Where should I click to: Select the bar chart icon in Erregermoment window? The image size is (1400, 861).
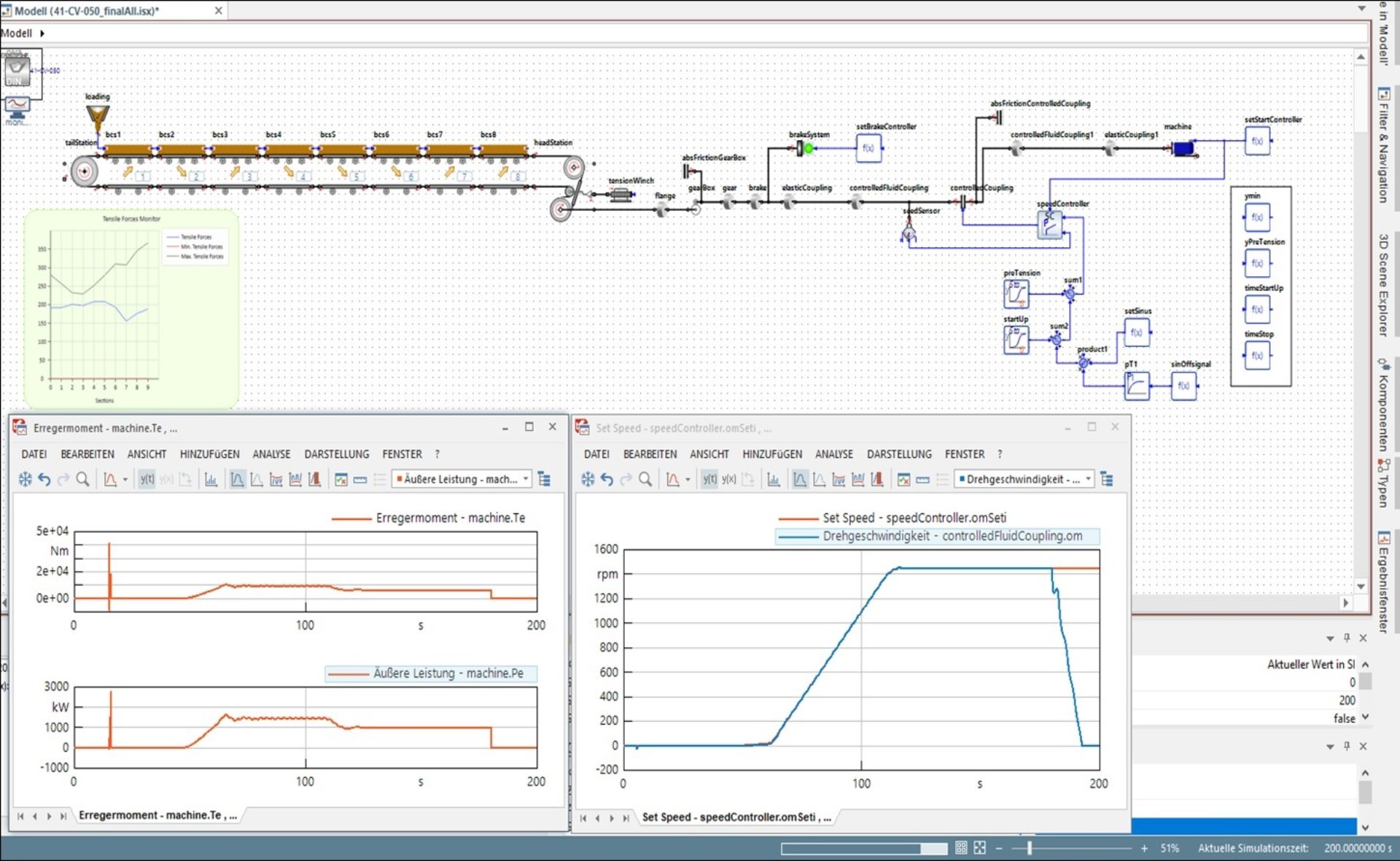[212, 479]
